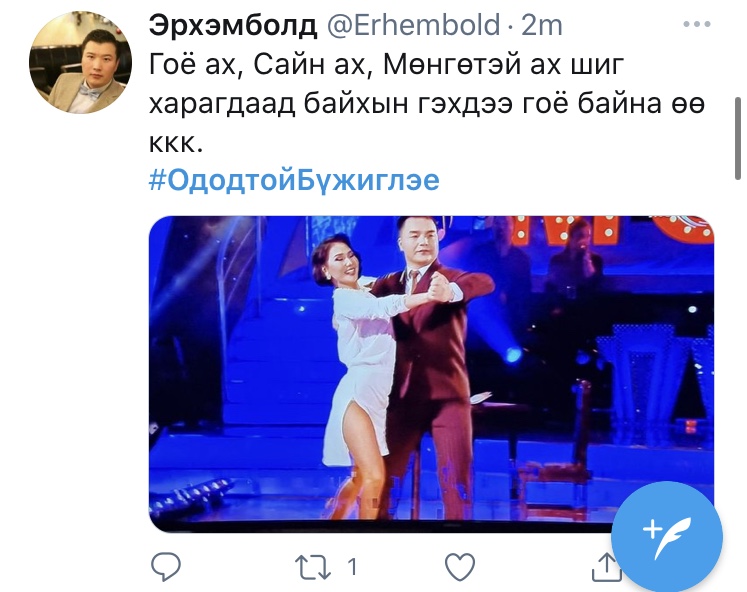View the retweet count of 1
The image size is (747, 592).
click(x=352, y=567)
